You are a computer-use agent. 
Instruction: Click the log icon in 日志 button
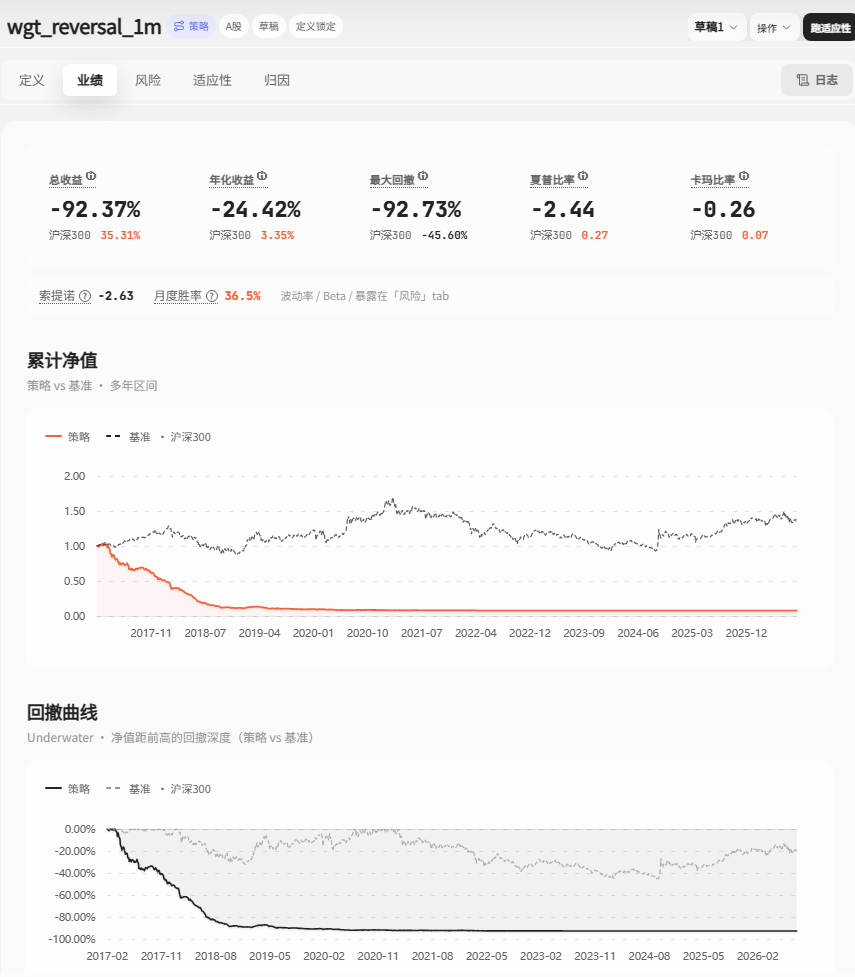coord(803,80)
